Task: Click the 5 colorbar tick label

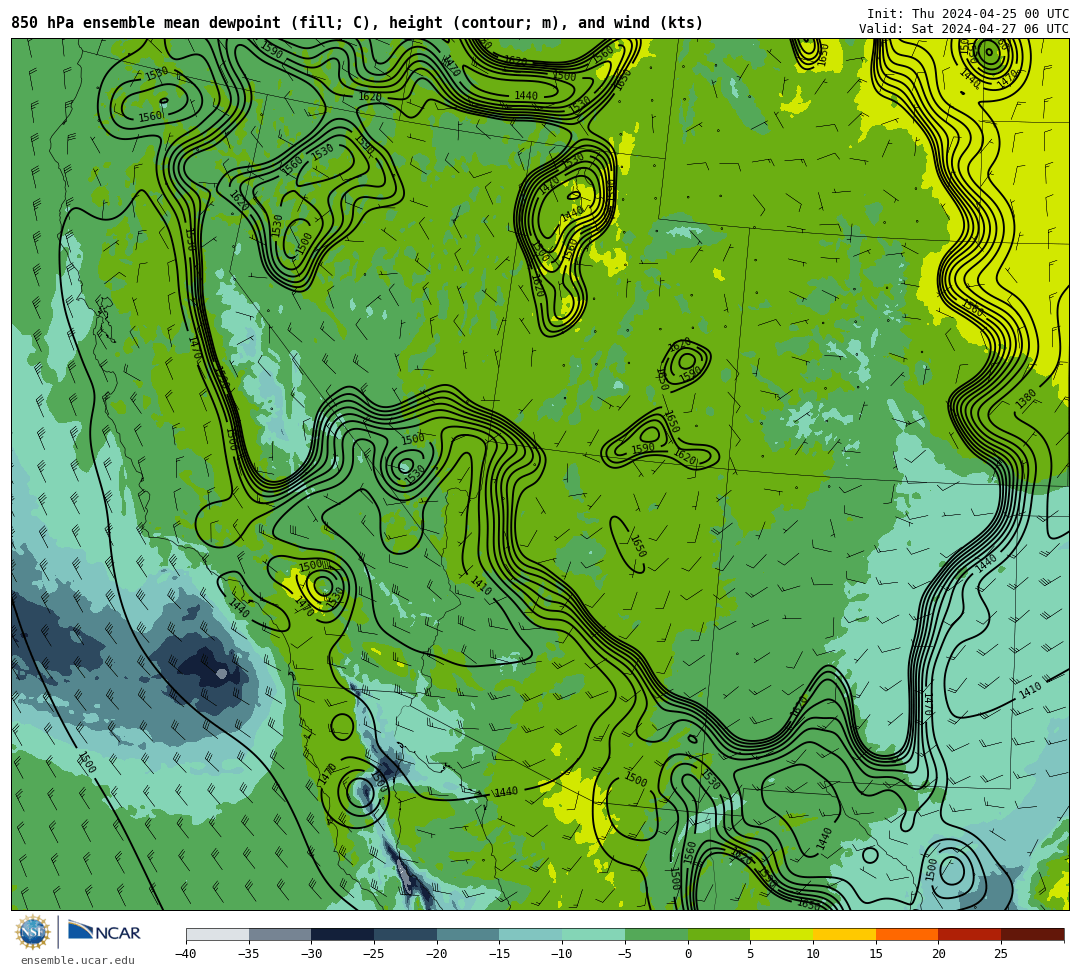Action: pos(750,954)
